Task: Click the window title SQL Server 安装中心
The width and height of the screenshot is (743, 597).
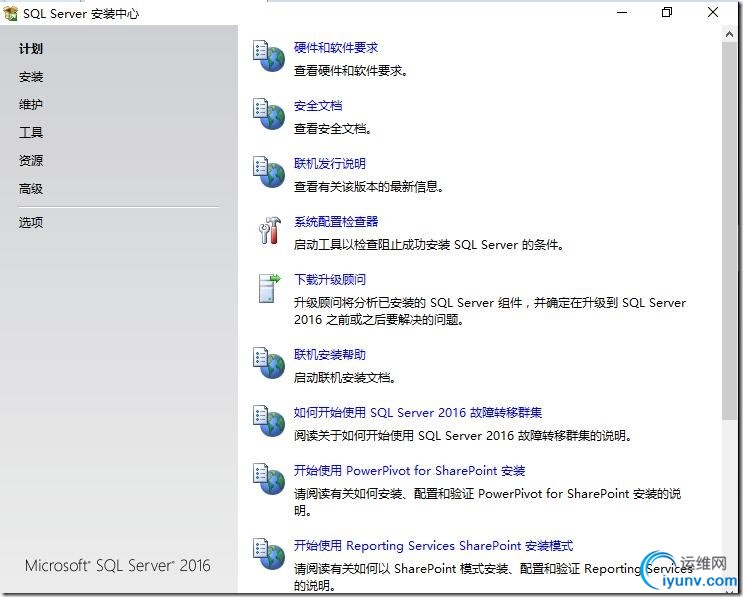Action: [x=81, y=14]
